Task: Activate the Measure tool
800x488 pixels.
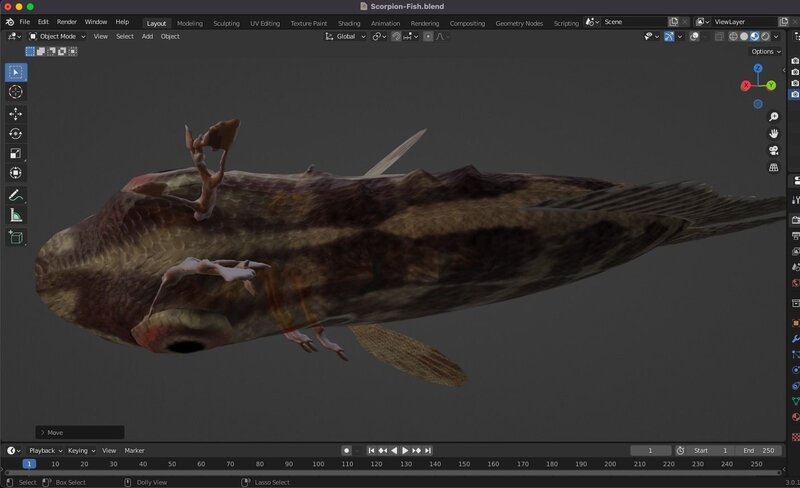Action: [x=16, y=215]
